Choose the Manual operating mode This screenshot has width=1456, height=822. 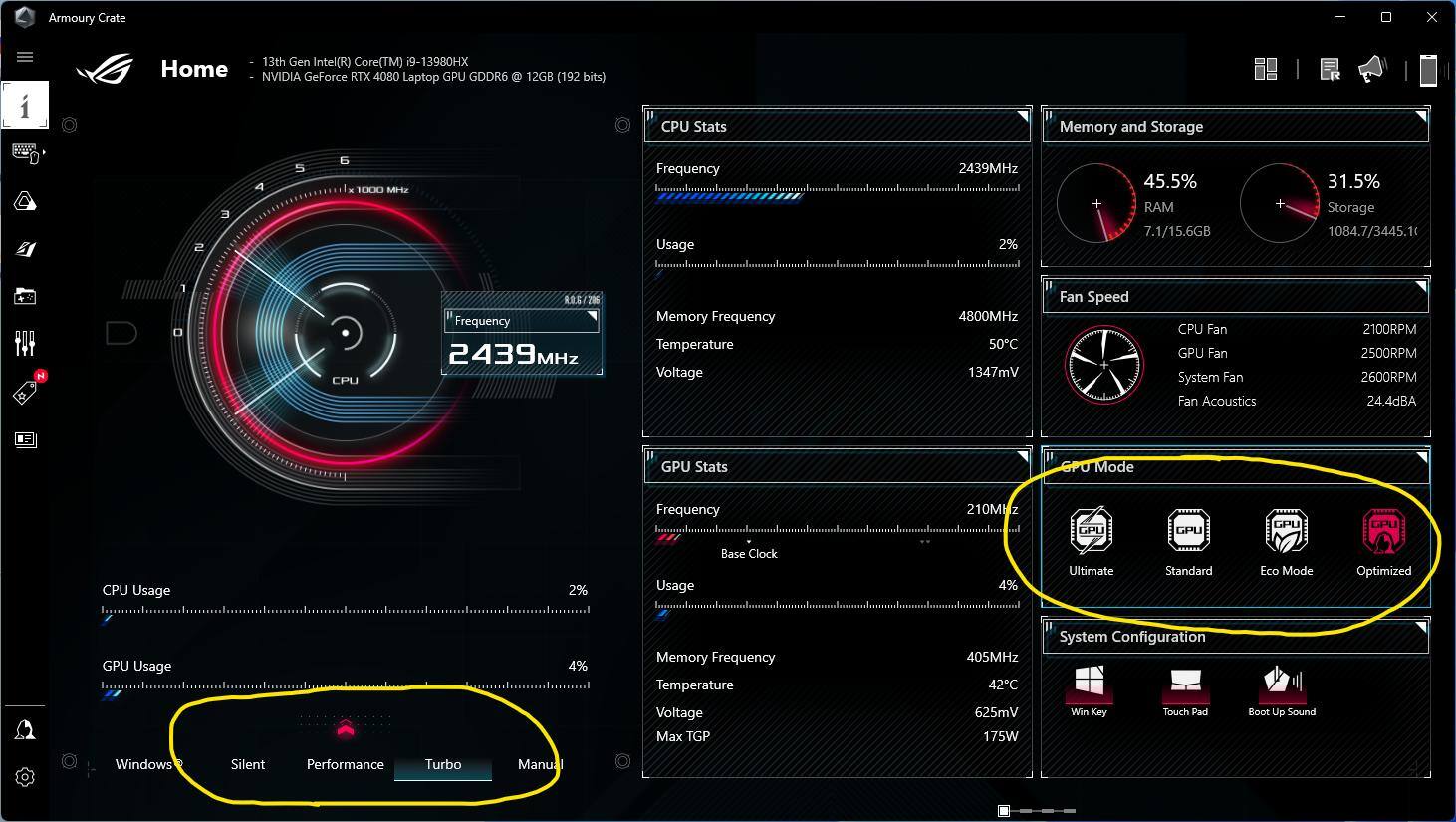click(540, 764)
